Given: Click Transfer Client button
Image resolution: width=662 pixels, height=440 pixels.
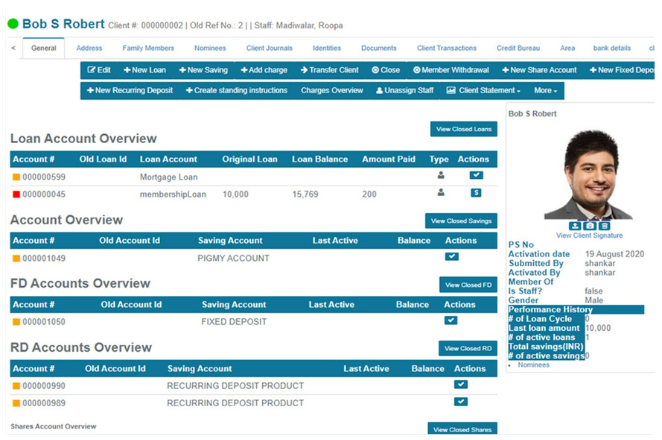Looking at the screenshot, I should point(330,70).
